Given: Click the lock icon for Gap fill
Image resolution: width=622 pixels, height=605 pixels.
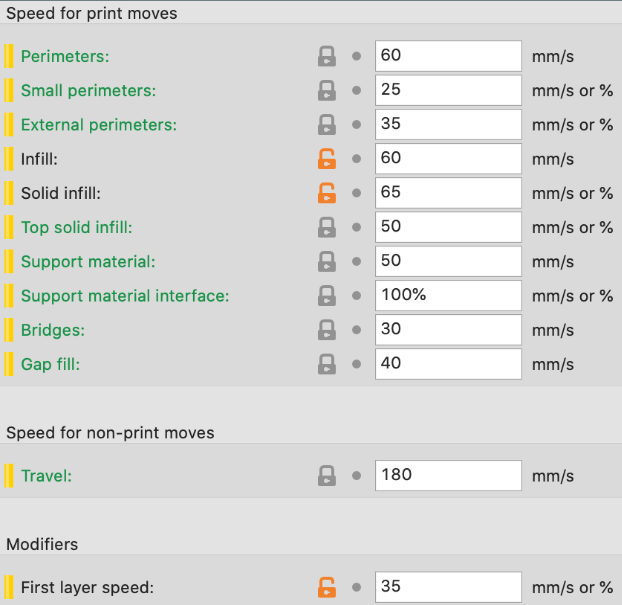Looking at the screenshot, I should pyautogui.click(x=326, y=364).
